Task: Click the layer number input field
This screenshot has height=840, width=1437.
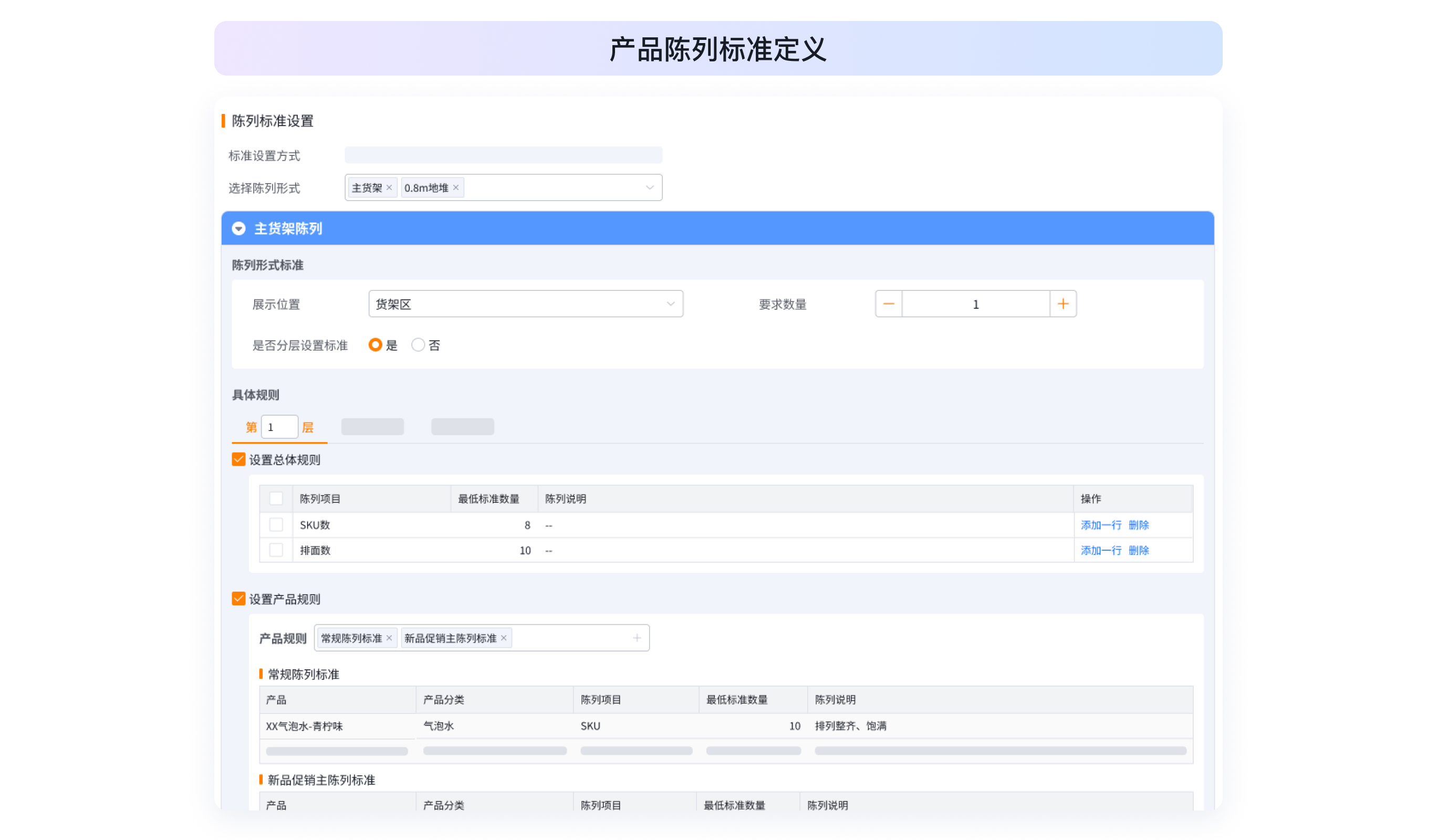Action: [x=279, y=427]
